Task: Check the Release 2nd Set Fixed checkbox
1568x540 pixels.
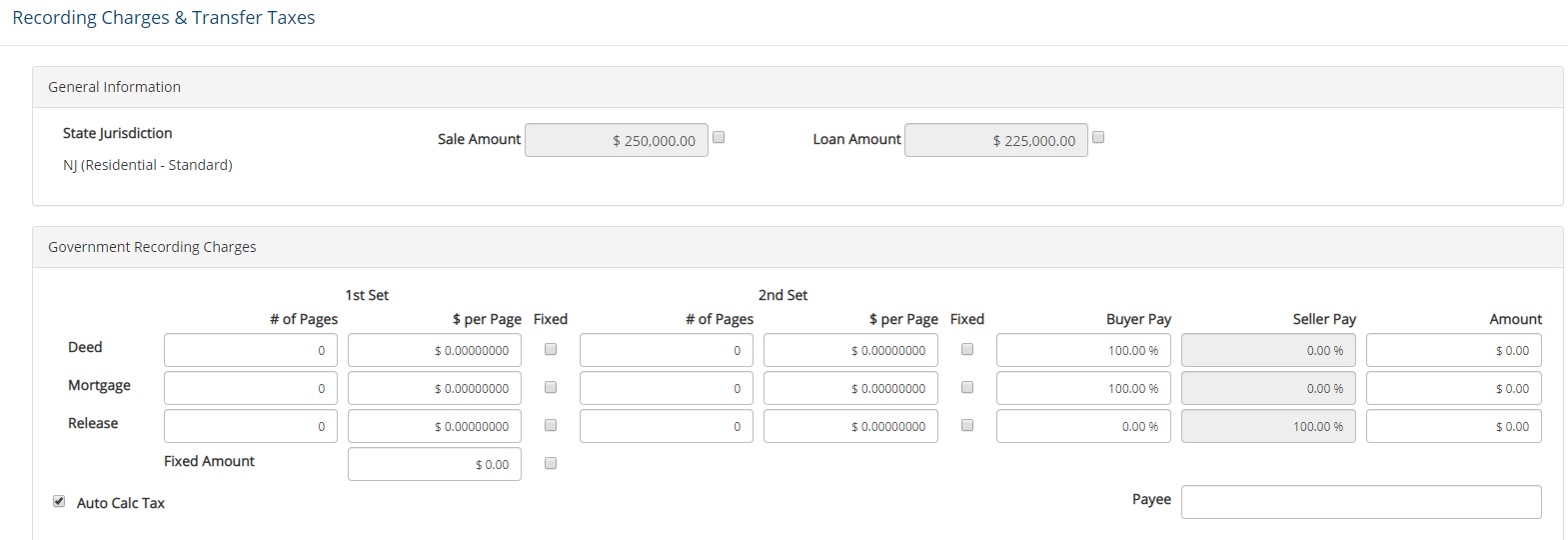Action: (x=966, y=426)
